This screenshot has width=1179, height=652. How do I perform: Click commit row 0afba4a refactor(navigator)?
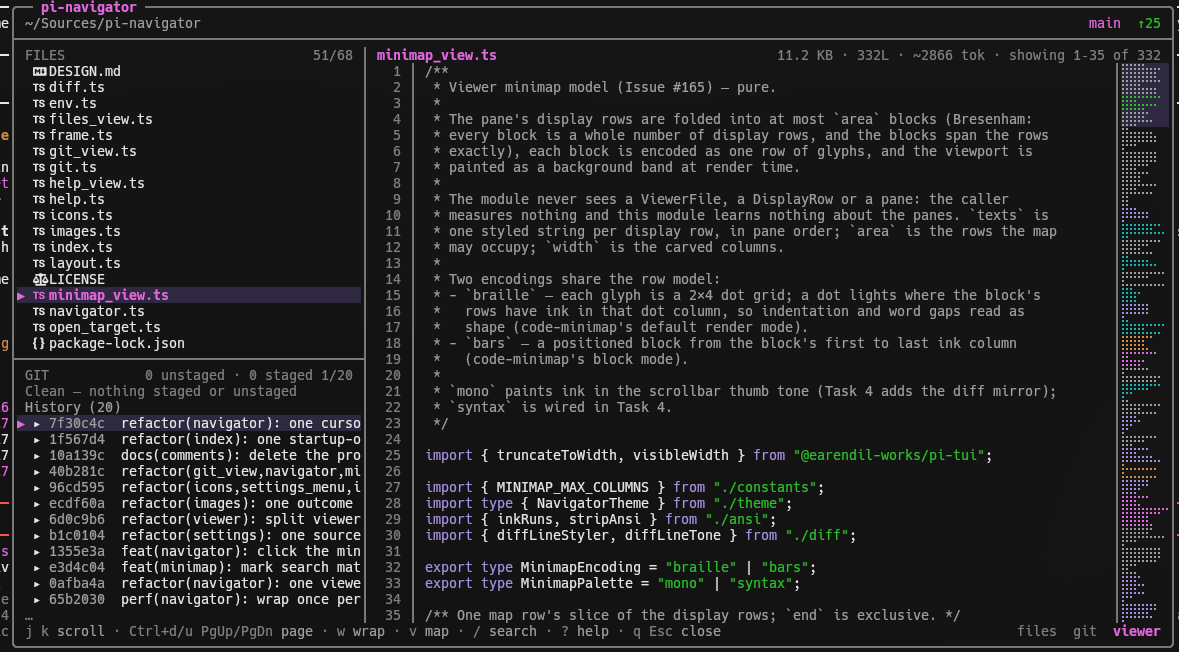189,584
